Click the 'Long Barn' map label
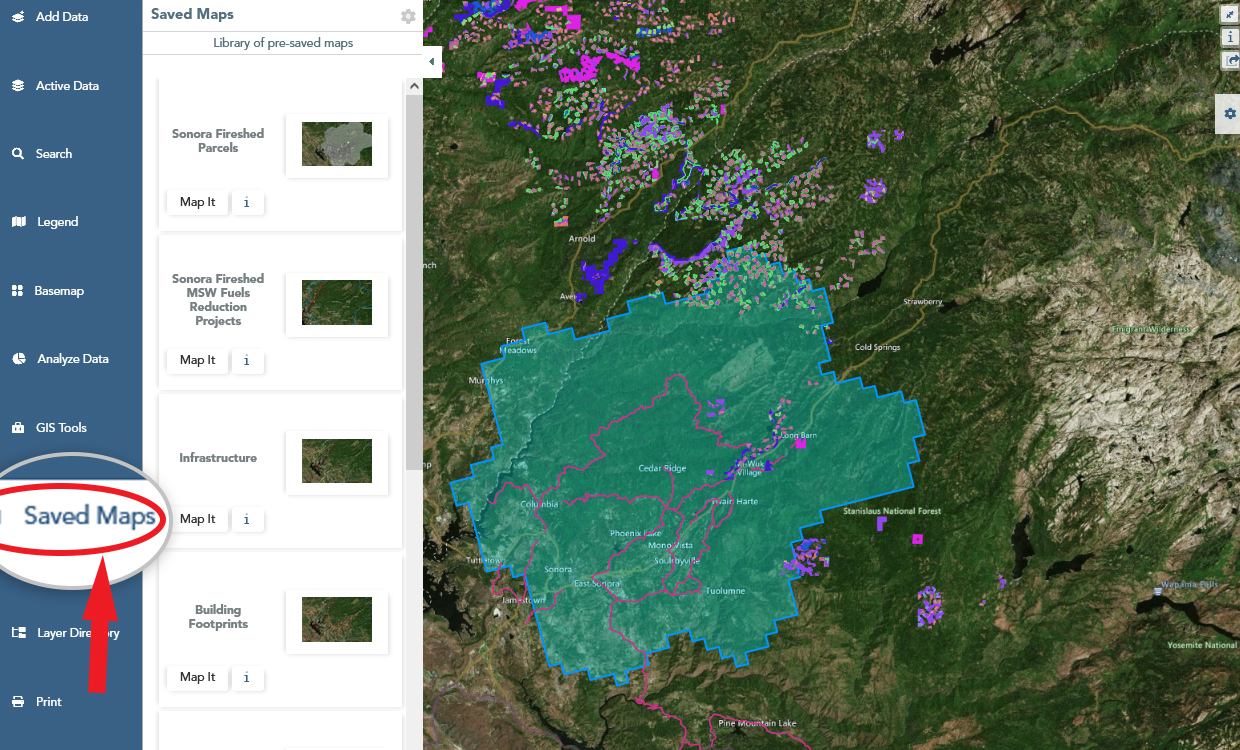1240x750 pixels. point(798,436)
